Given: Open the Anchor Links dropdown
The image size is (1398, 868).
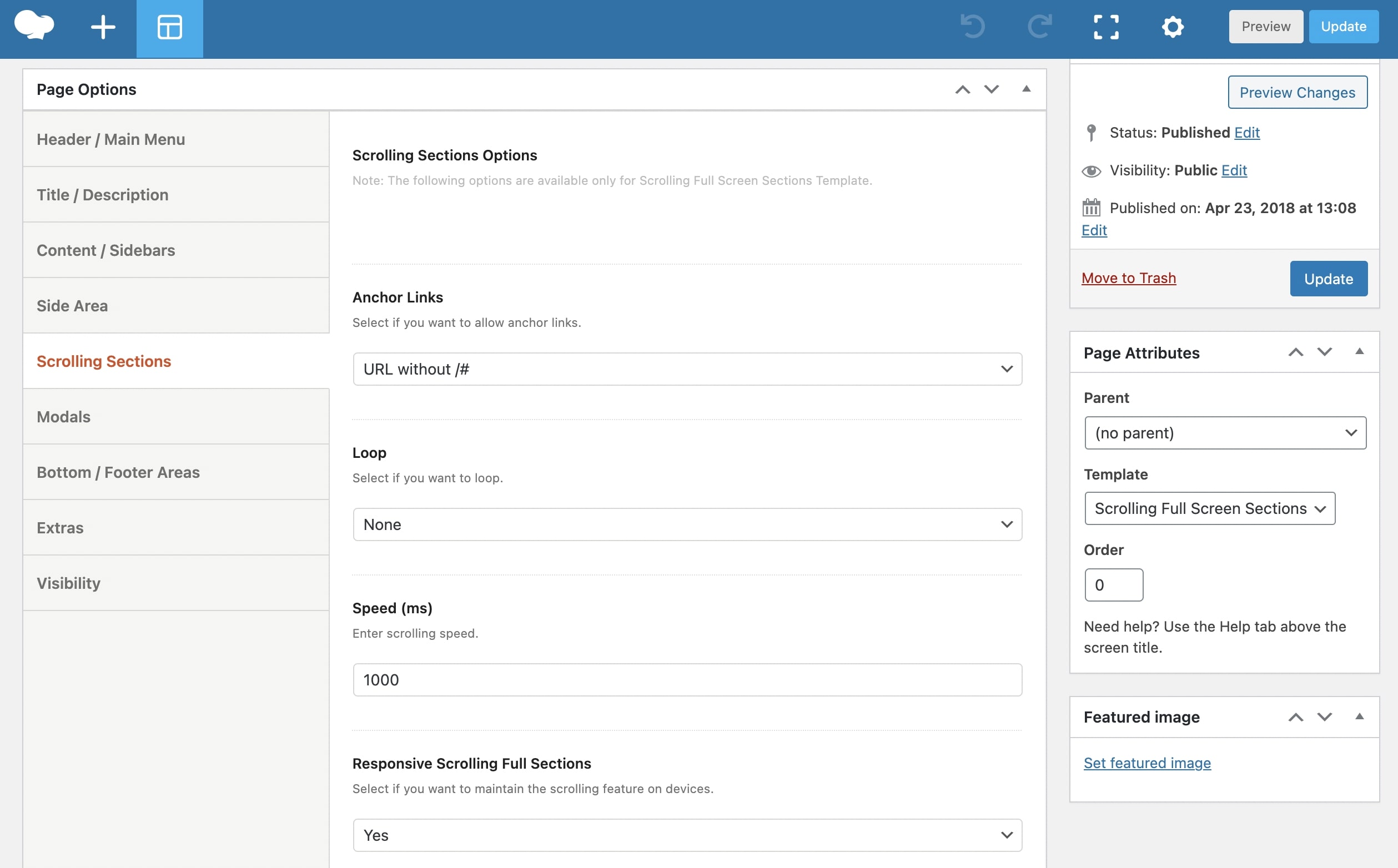Looking at the screenshot, I should click(x=687, y=369).
